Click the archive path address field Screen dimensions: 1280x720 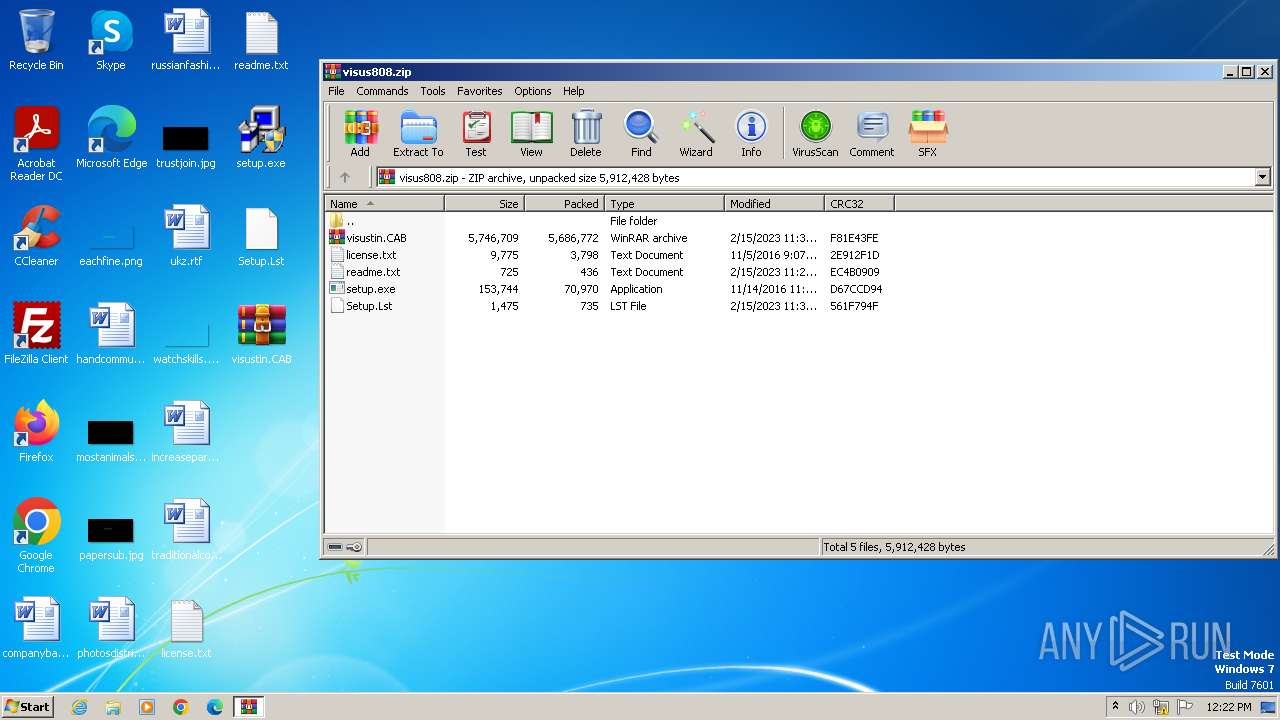click(x=815, y=177)
